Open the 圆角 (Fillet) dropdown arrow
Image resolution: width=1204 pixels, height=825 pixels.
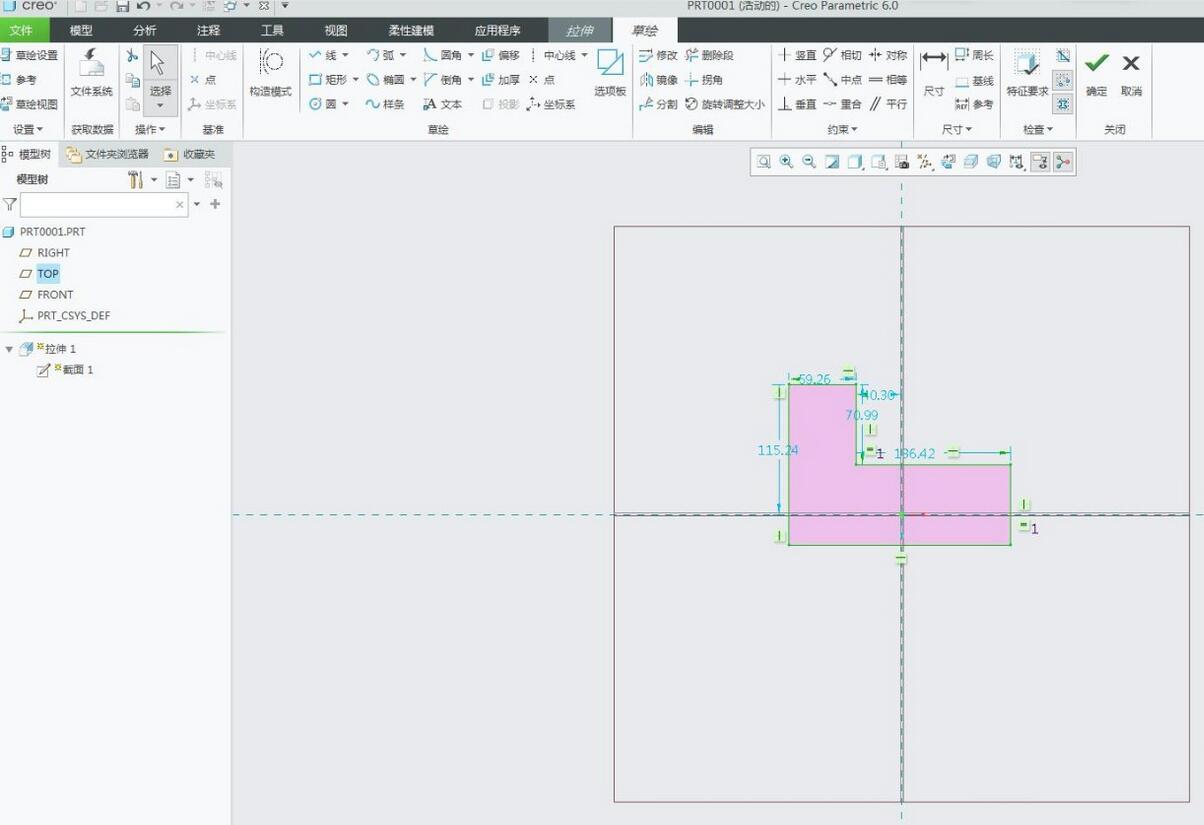pyautogui.click(x=470, y=56)
